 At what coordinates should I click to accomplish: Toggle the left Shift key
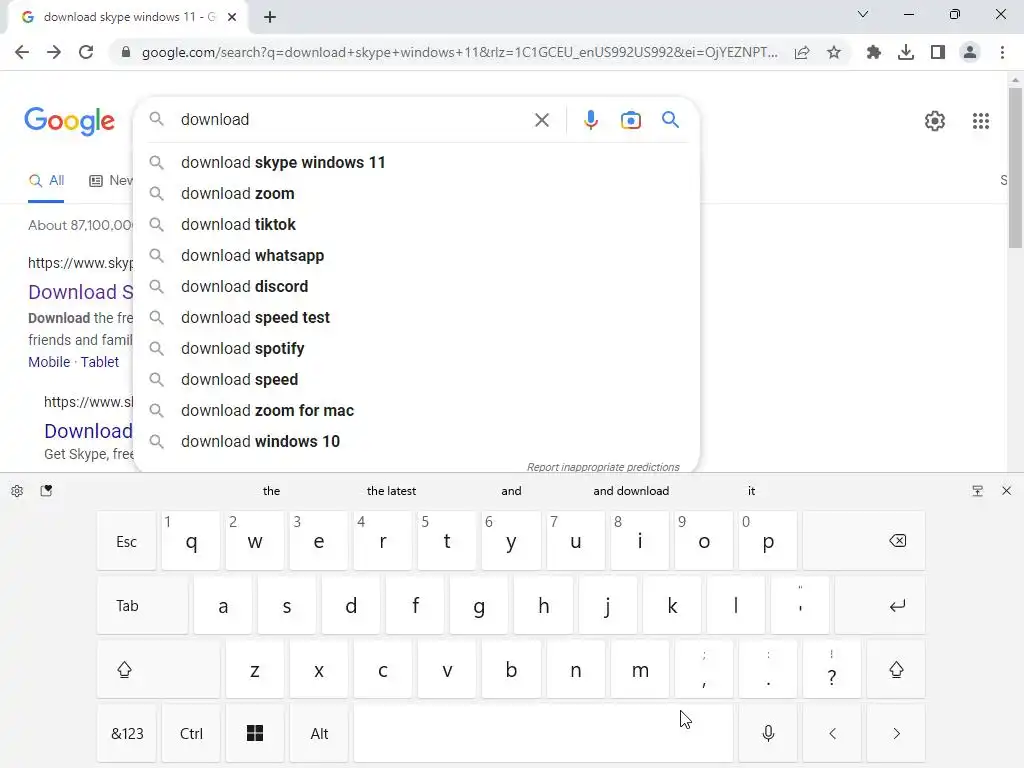pos(158,669)
